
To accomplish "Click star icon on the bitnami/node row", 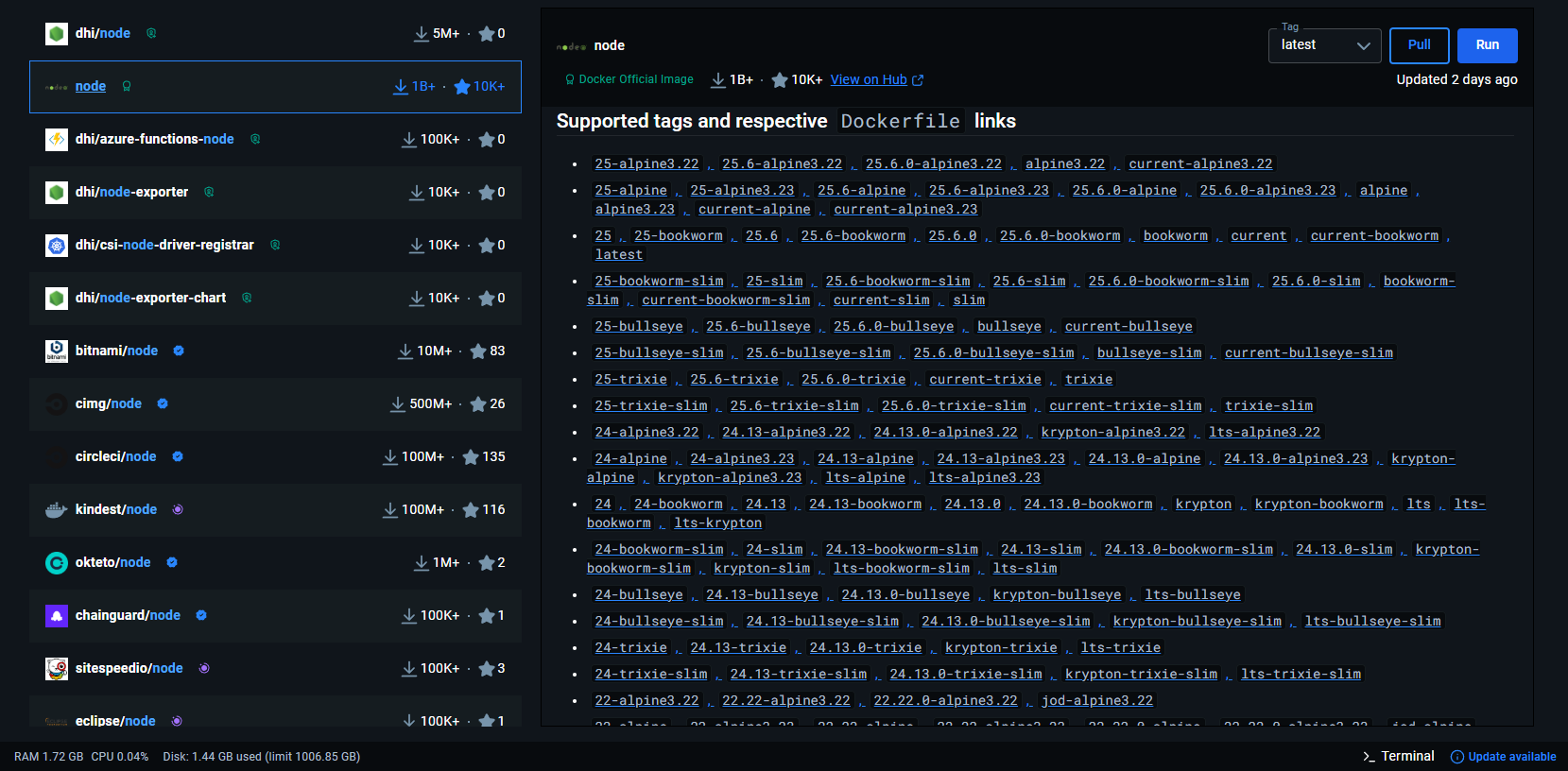I will [x=478, y=351].
